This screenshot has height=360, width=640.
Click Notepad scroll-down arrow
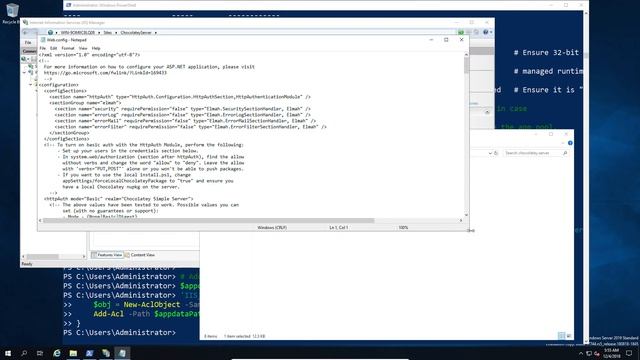click(466, 215)
